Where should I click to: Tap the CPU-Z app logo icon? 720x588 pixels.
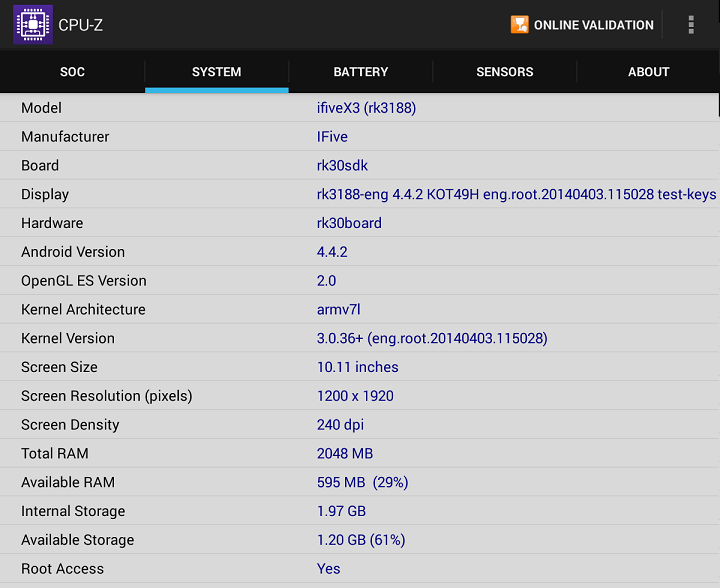(x=33, y=24)
